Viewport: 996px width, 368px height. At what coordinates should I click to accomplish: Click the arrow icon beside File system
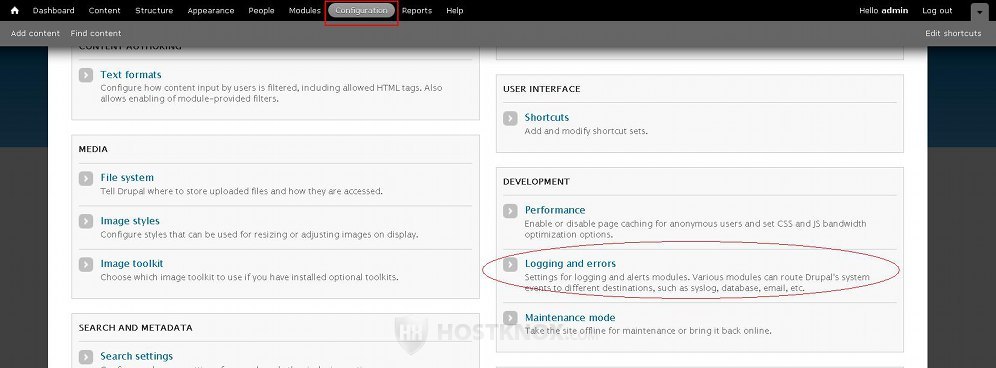coord(86,178)
